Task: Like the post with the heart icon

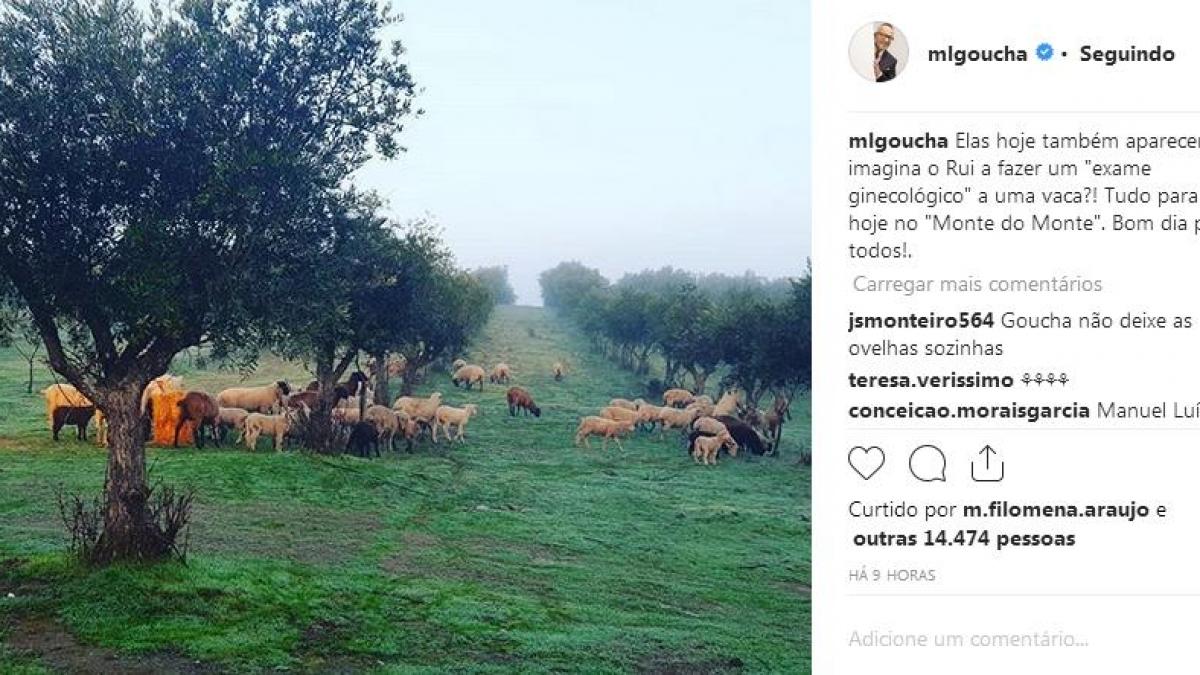Action: (x=866, y=463)
